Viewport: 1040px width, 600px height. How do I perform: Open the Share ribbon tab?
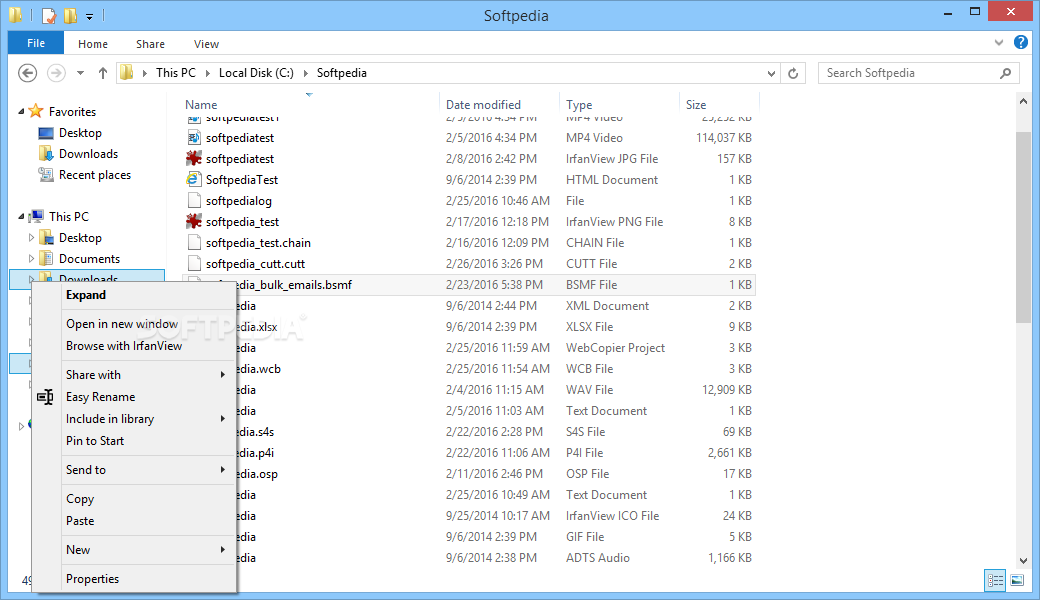pos(150,44)
